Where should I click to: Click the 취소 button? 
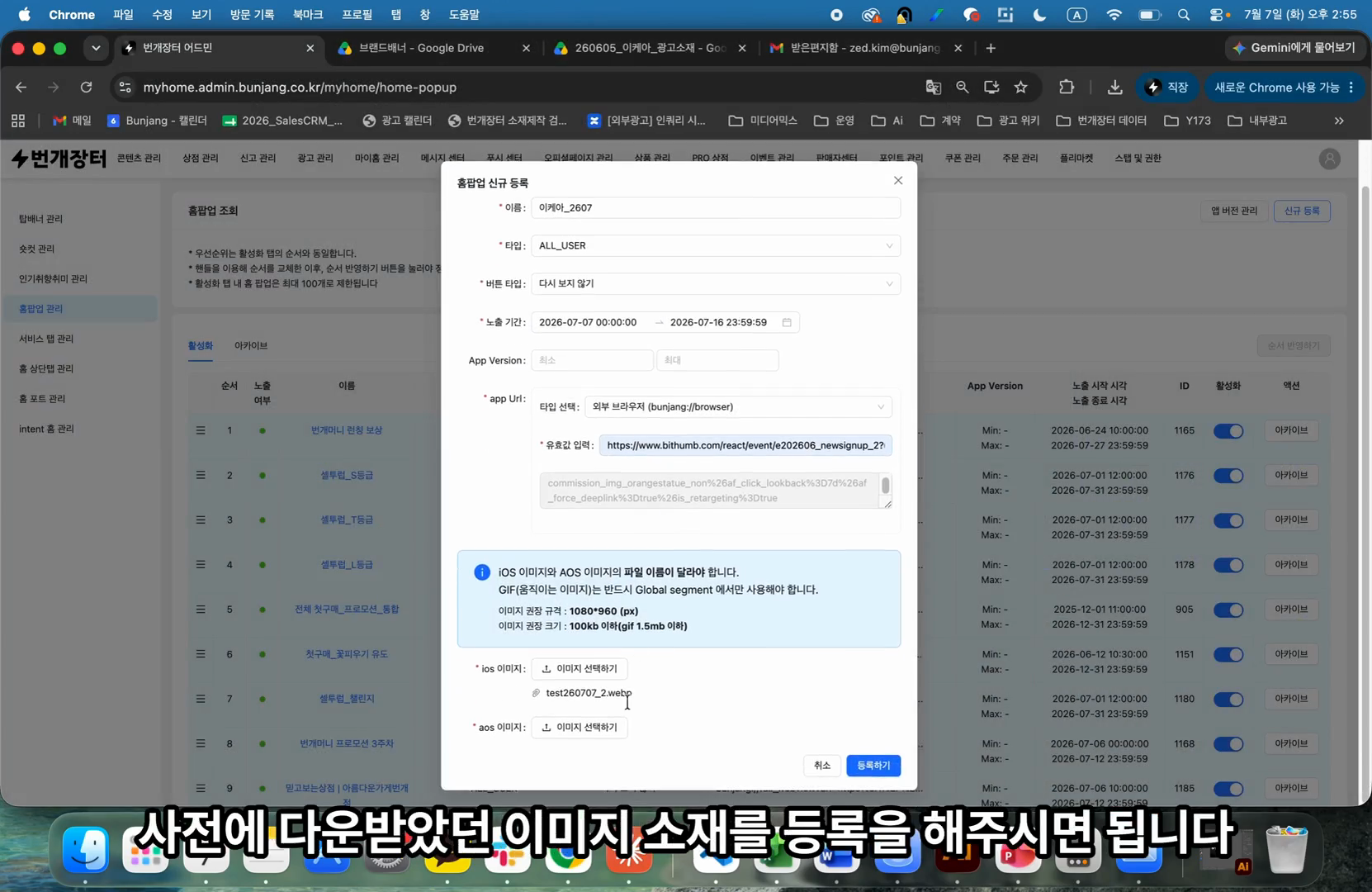pyautogui.click(x=822, y=766)
